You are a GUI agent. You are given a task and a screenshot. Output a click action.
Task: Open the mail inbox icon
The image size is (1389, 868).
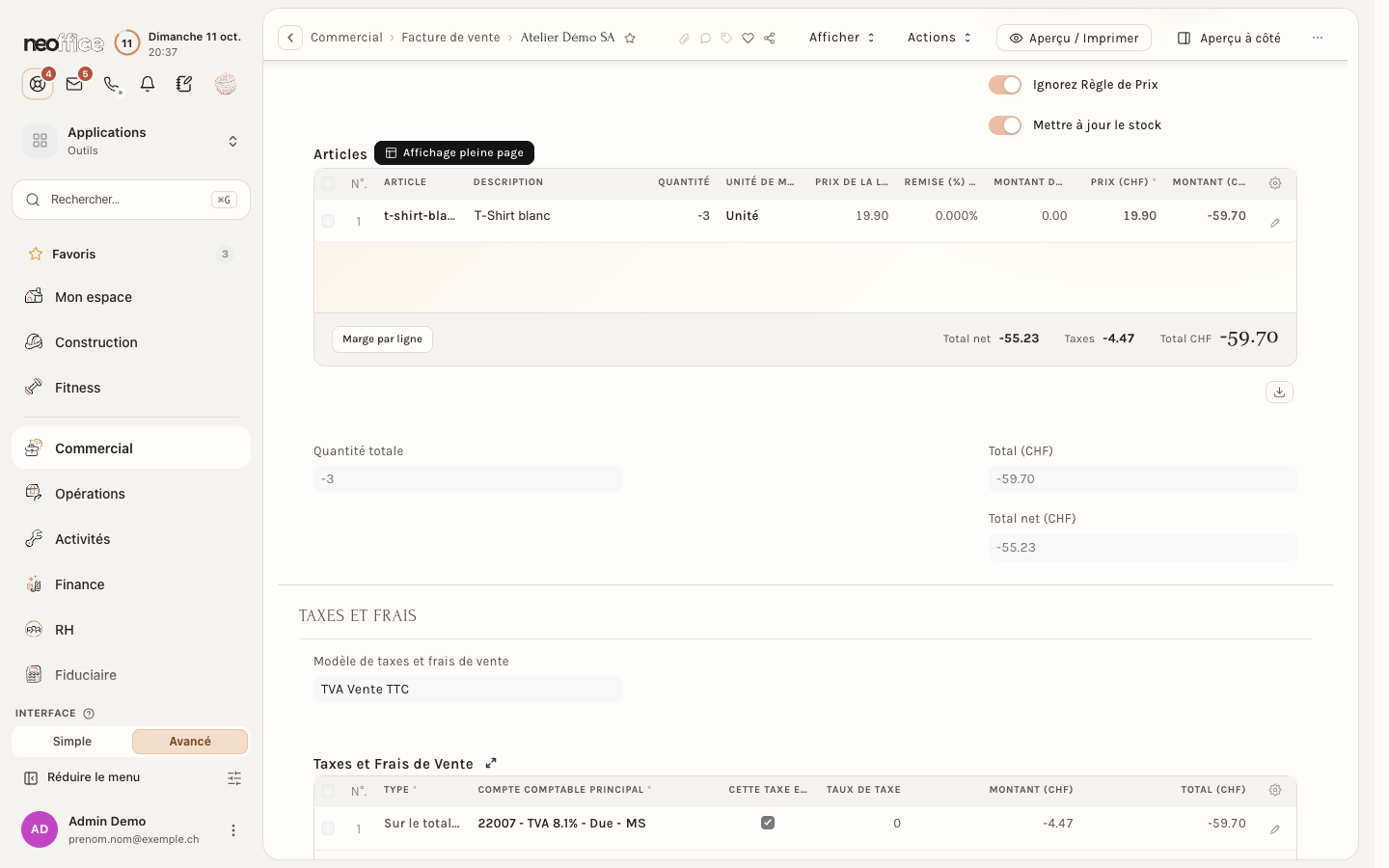[x=74, y=84]
